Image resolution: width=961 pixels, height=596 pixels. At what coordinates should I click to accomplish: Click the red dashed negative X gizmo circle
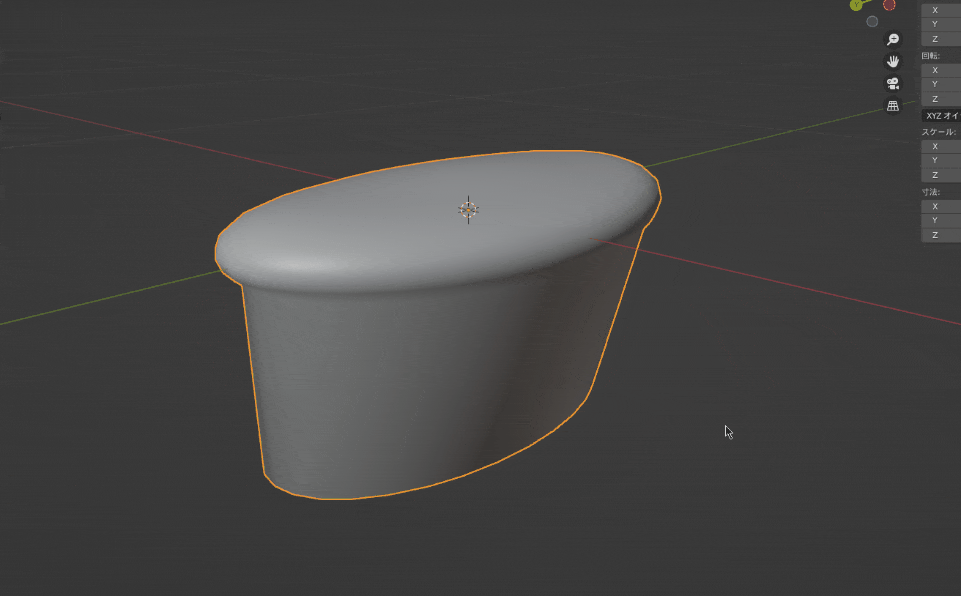[x=889, y=5]
